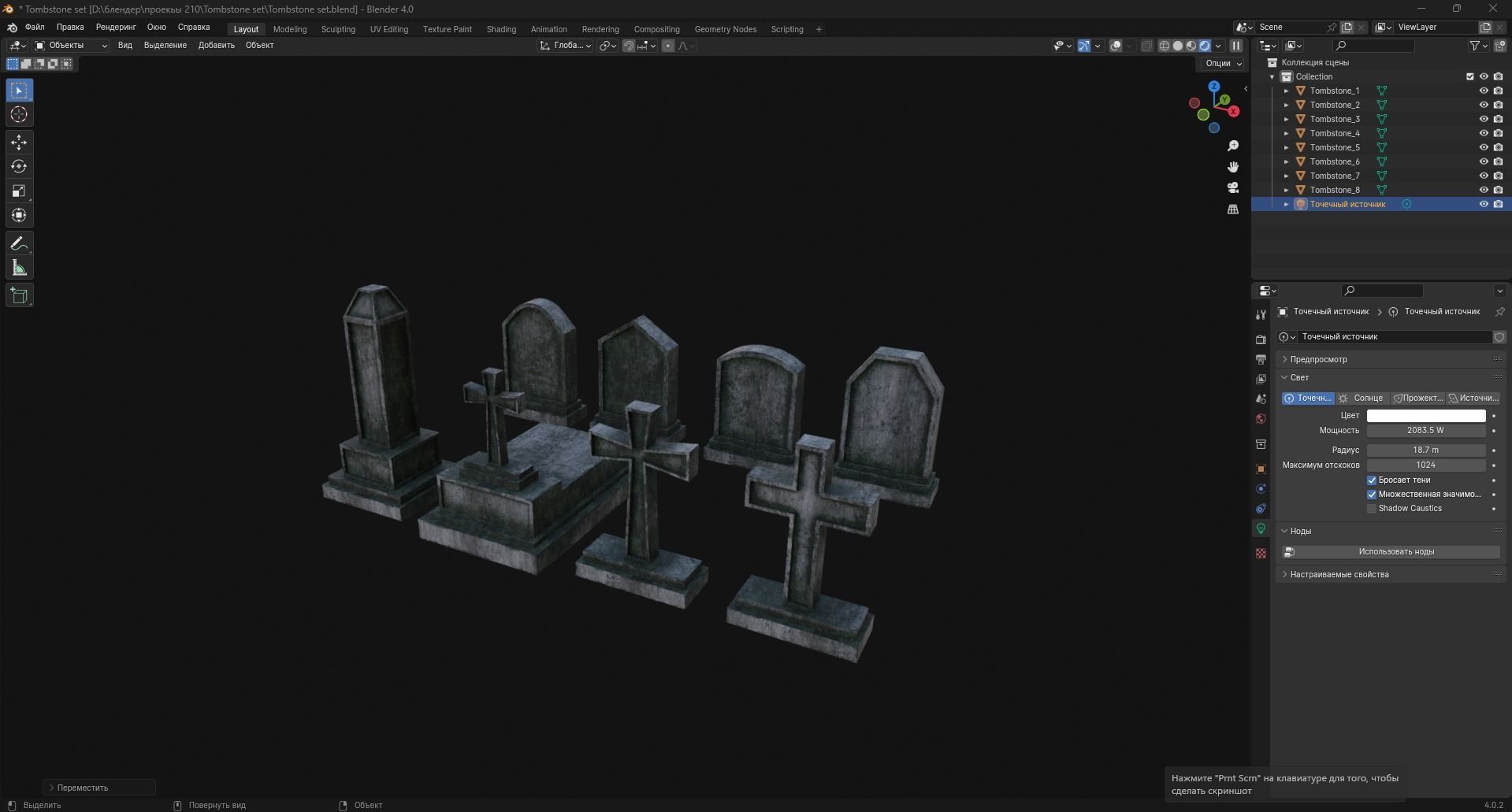The image size is (1512, 812).
Task: Open the Scene properties tab
Action: coord(1261,399)
